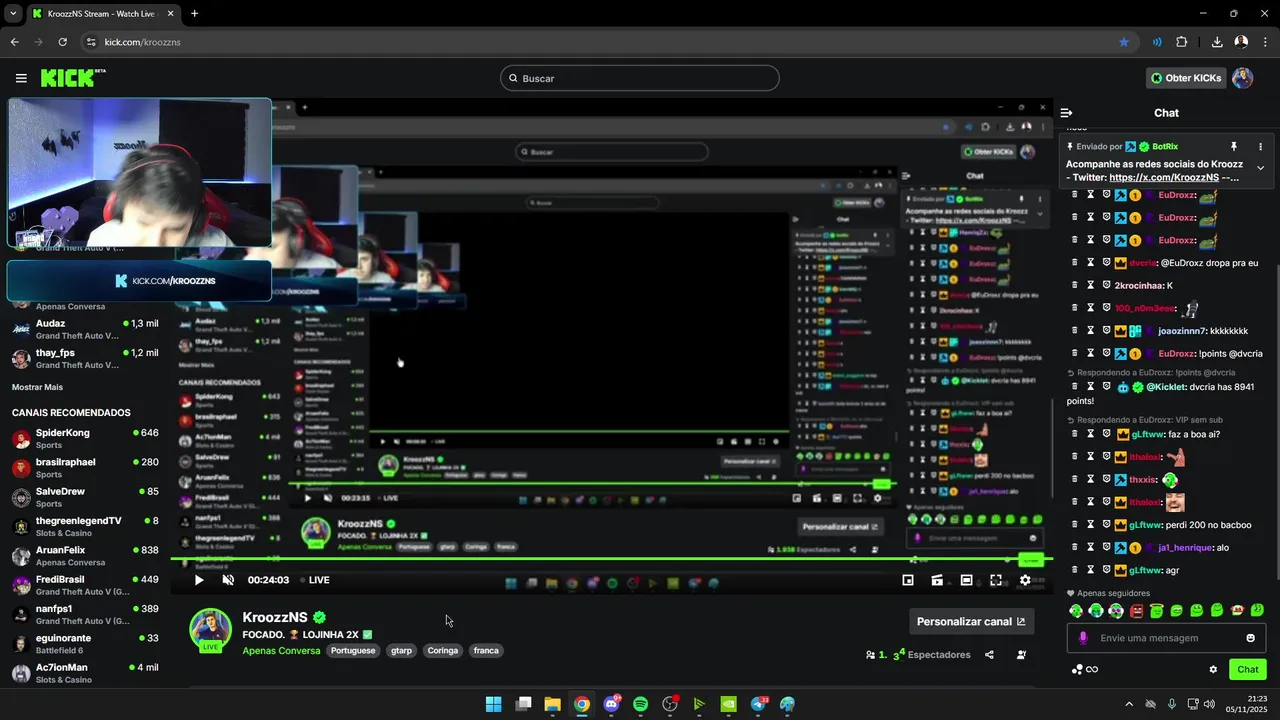Focus the Chrome address bar
Image resolution: width=1280 pixels, height=720 pixels.
(x=600, y=42)
